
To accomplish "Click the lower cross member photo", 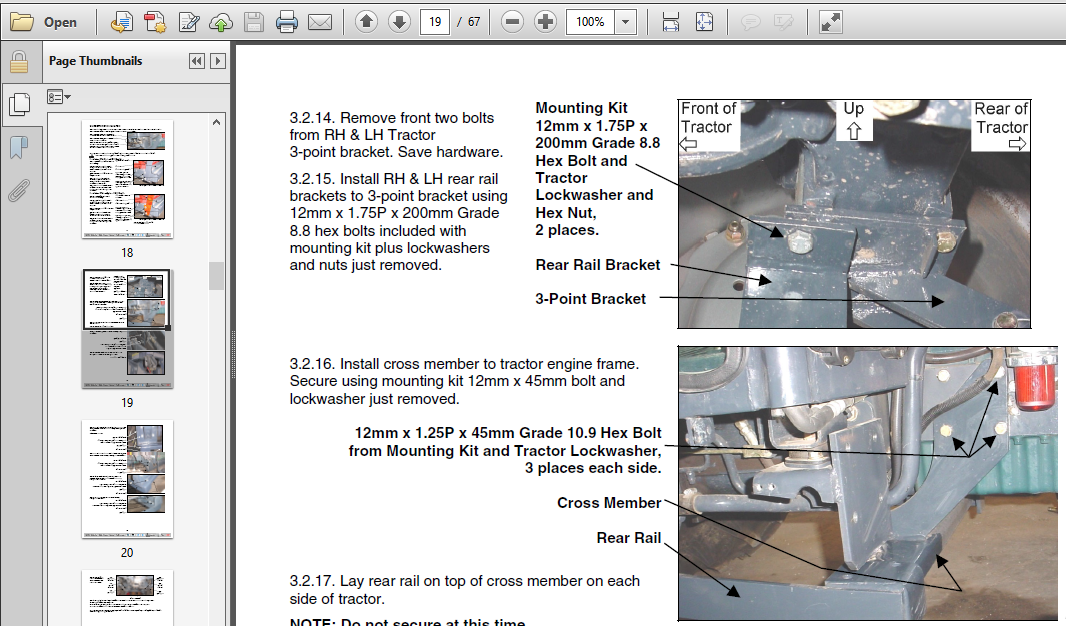I will (x=868, y=483).
